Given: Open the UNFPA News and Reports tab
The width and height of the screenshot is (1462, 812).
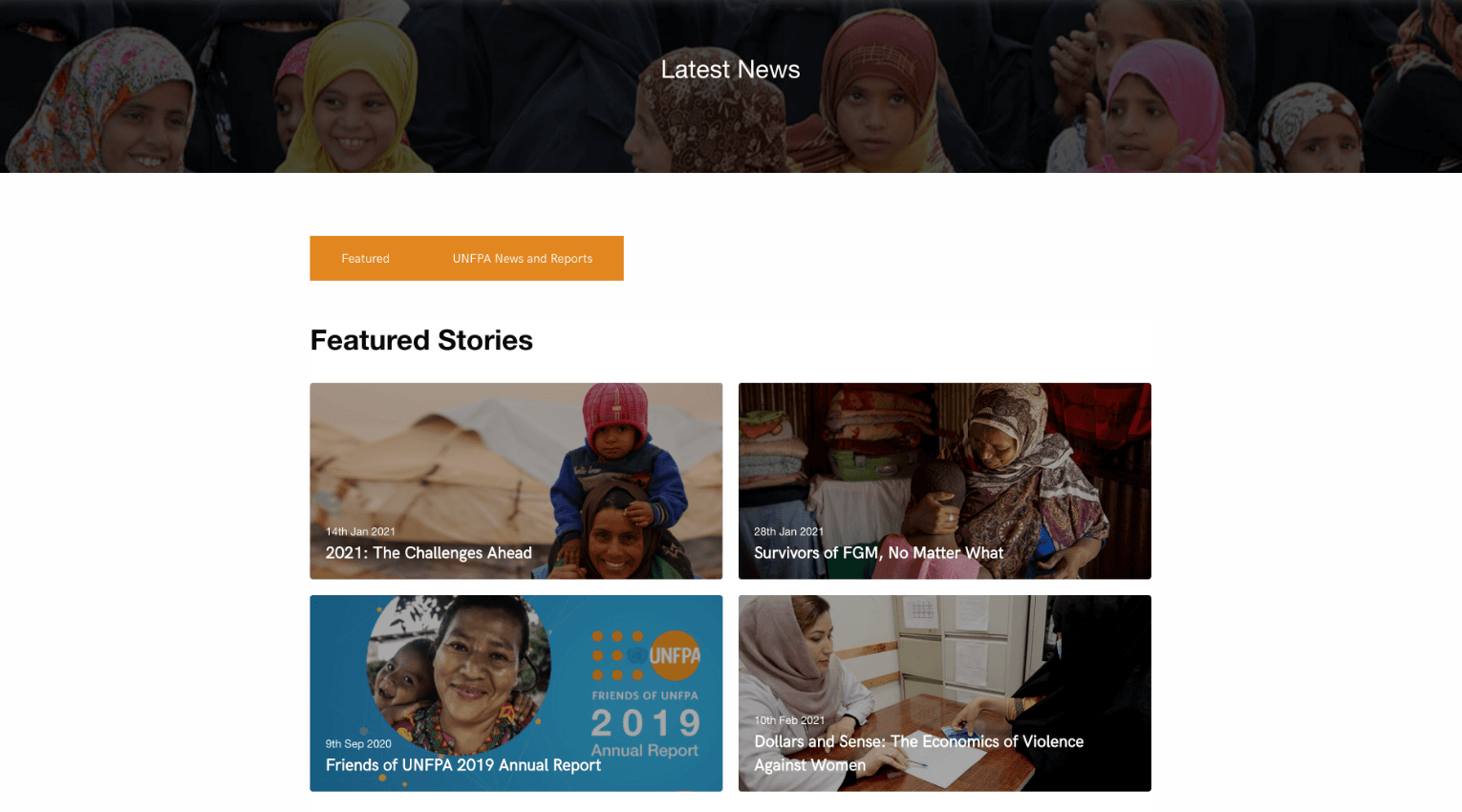Looking at the screenshot, I should click(x=523, y=259).
